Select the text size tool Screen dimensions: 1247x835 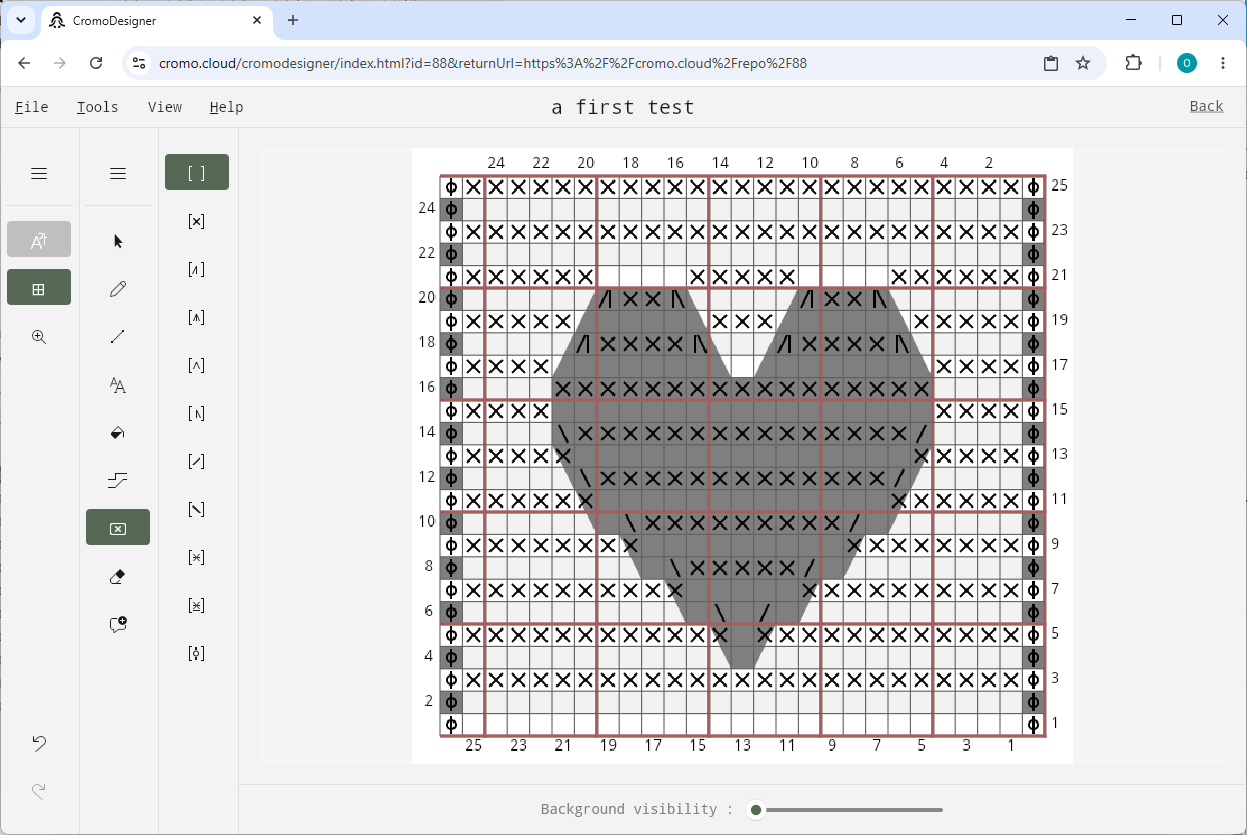[118, 385]
